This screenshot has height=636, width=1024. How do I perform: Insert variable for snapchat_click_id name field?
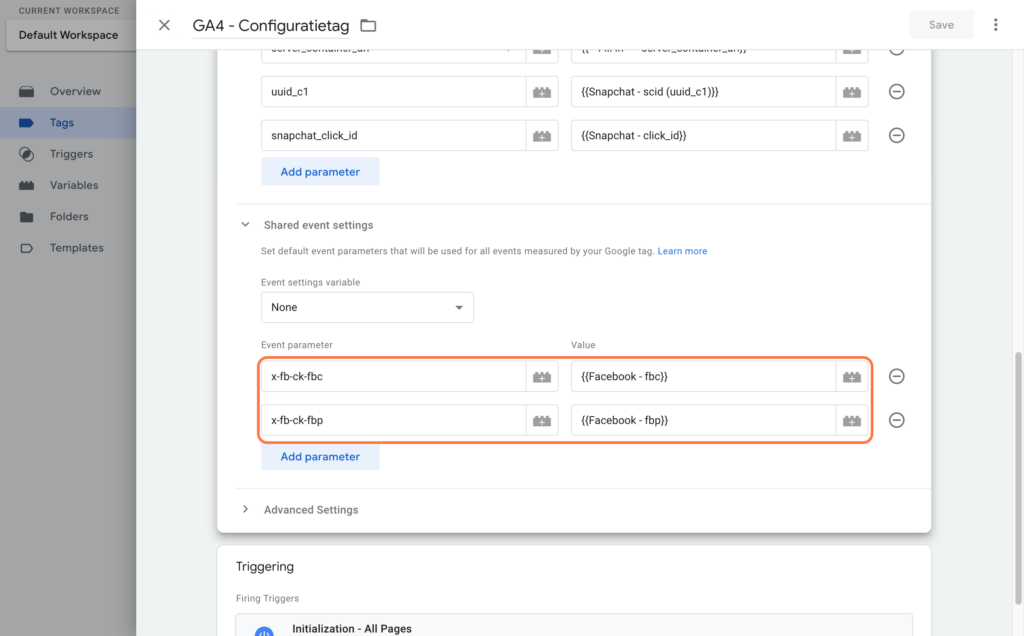[542, 136]
